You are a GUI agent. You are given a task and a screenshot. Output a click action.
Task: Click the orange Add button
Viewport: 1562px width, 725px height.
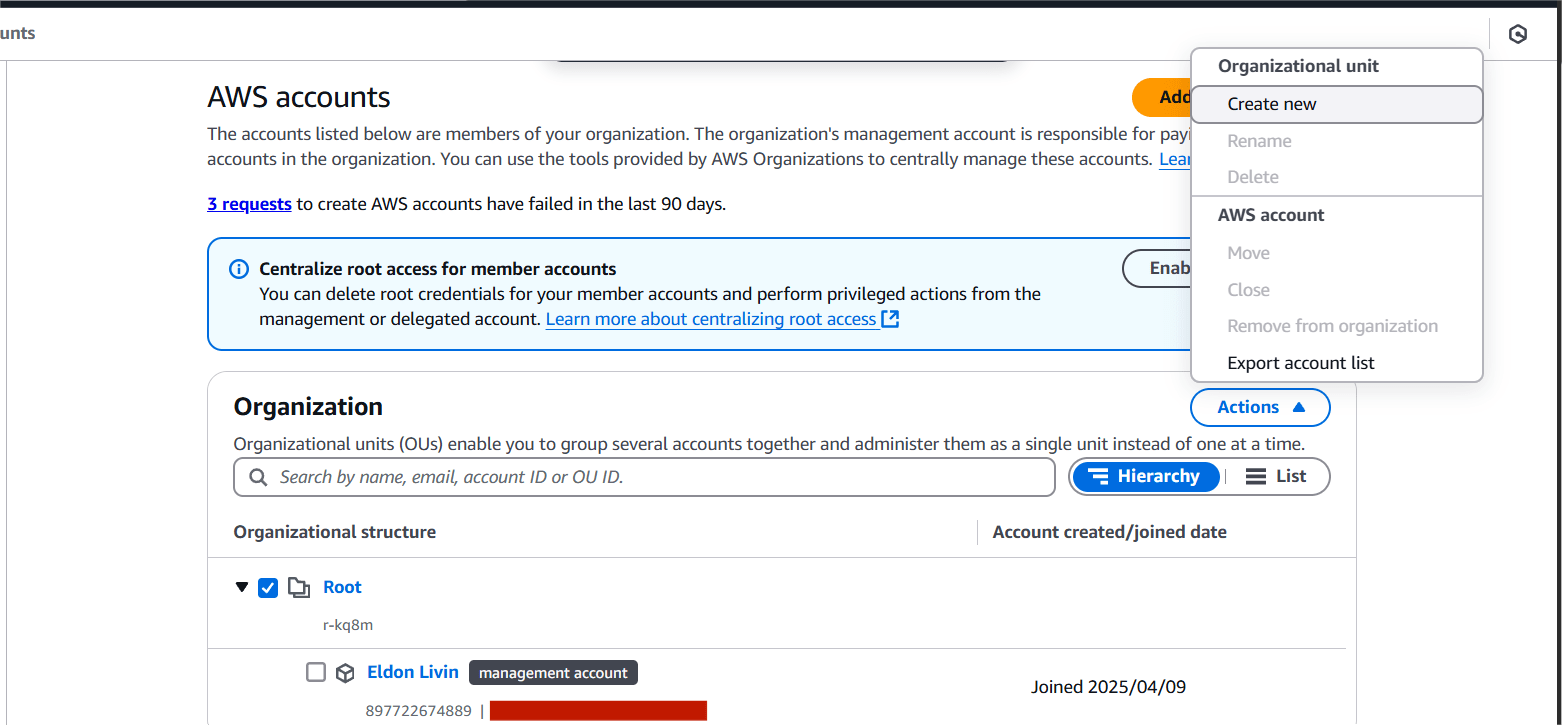(1162, 97)
